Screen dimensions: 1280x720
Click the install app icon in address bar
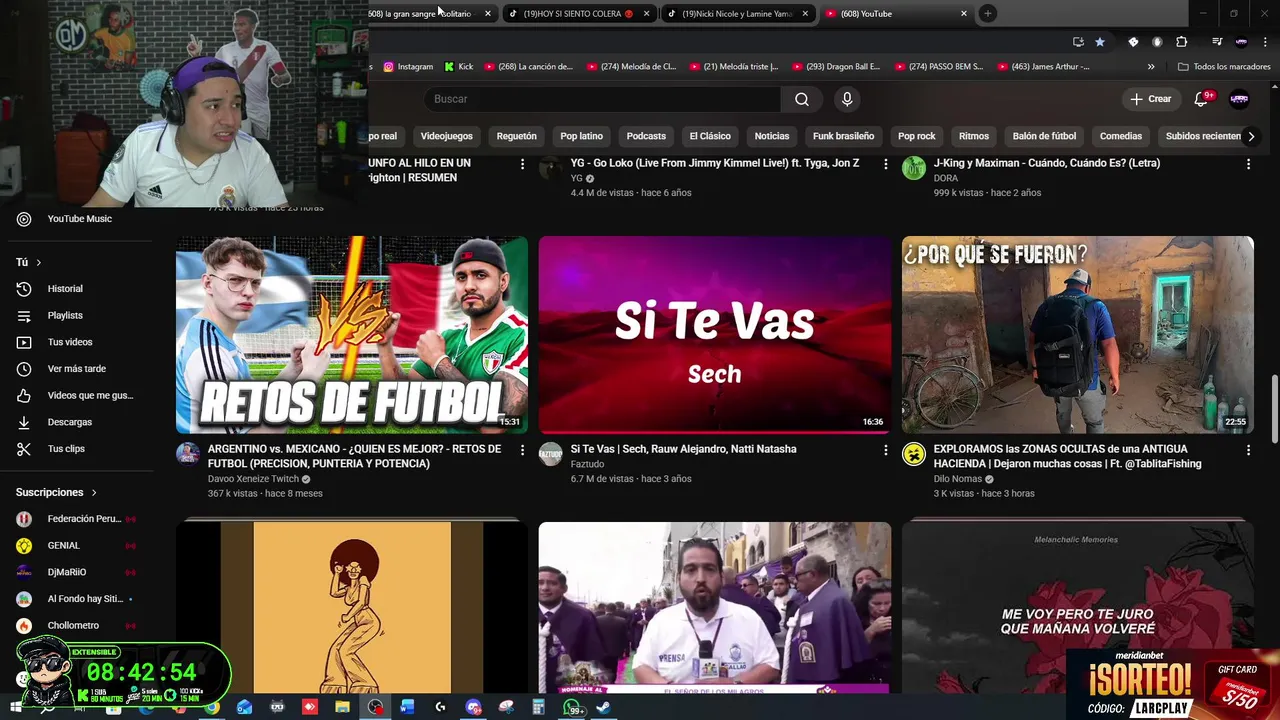pos(1078,42)
